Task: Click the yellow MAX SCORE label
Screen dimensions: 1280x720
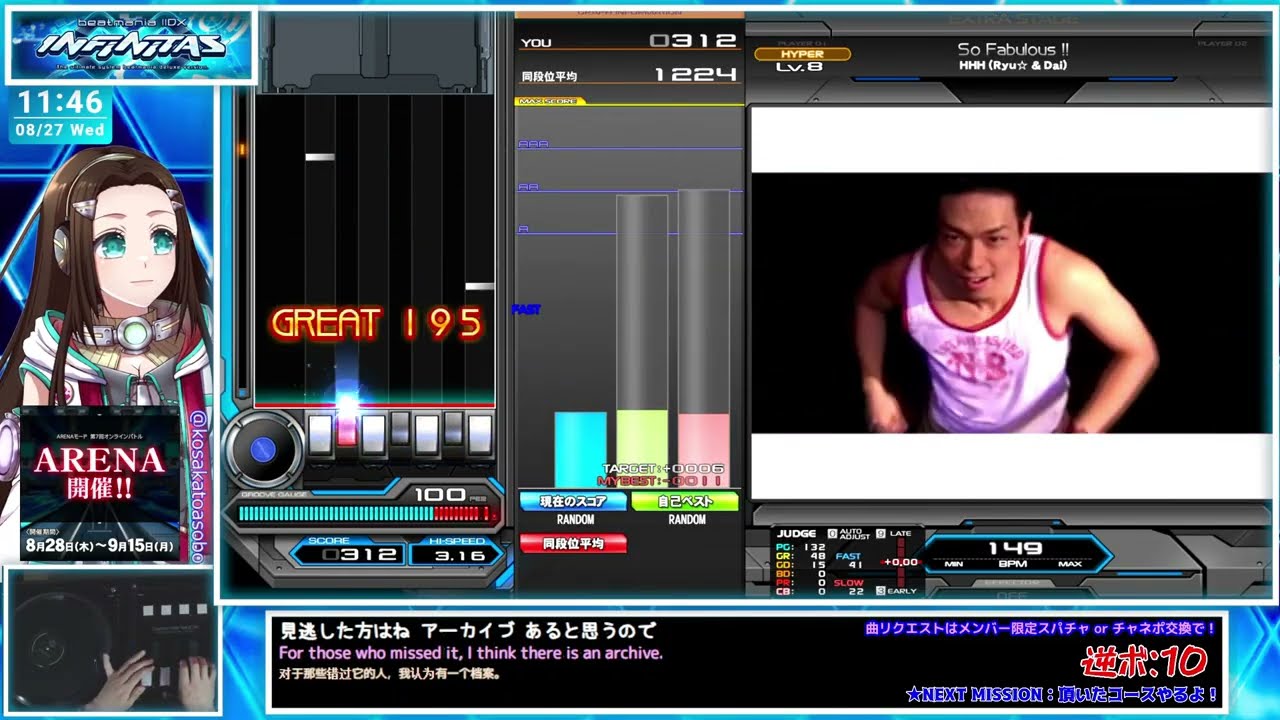Action: tap(548, 101)
